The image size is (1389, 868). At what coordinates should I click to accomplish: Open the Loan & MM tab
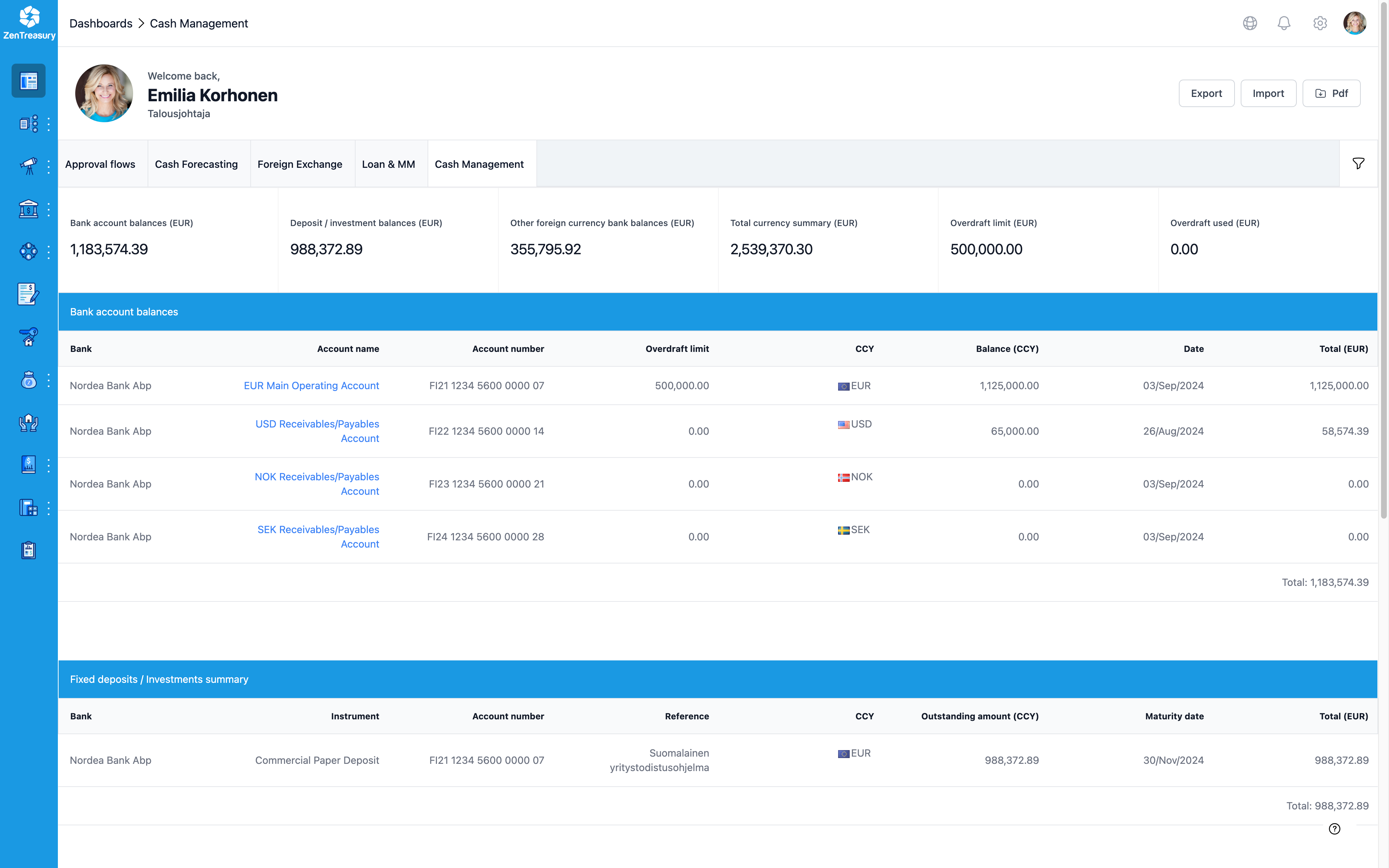[388, 163]
